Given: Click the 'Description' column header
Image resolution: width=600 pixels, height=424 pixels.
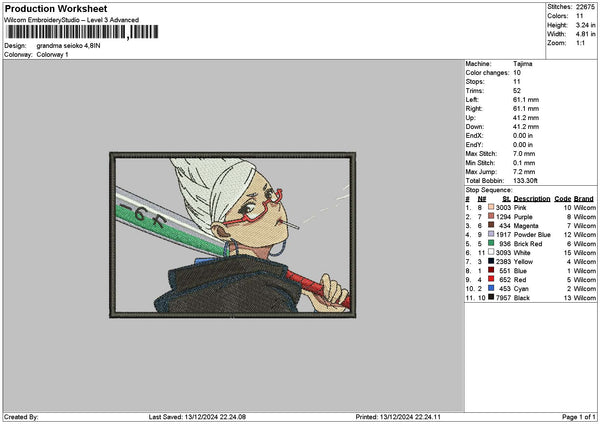Looking at the screenshot, I should pyautogui.click(x=532, y=199).
